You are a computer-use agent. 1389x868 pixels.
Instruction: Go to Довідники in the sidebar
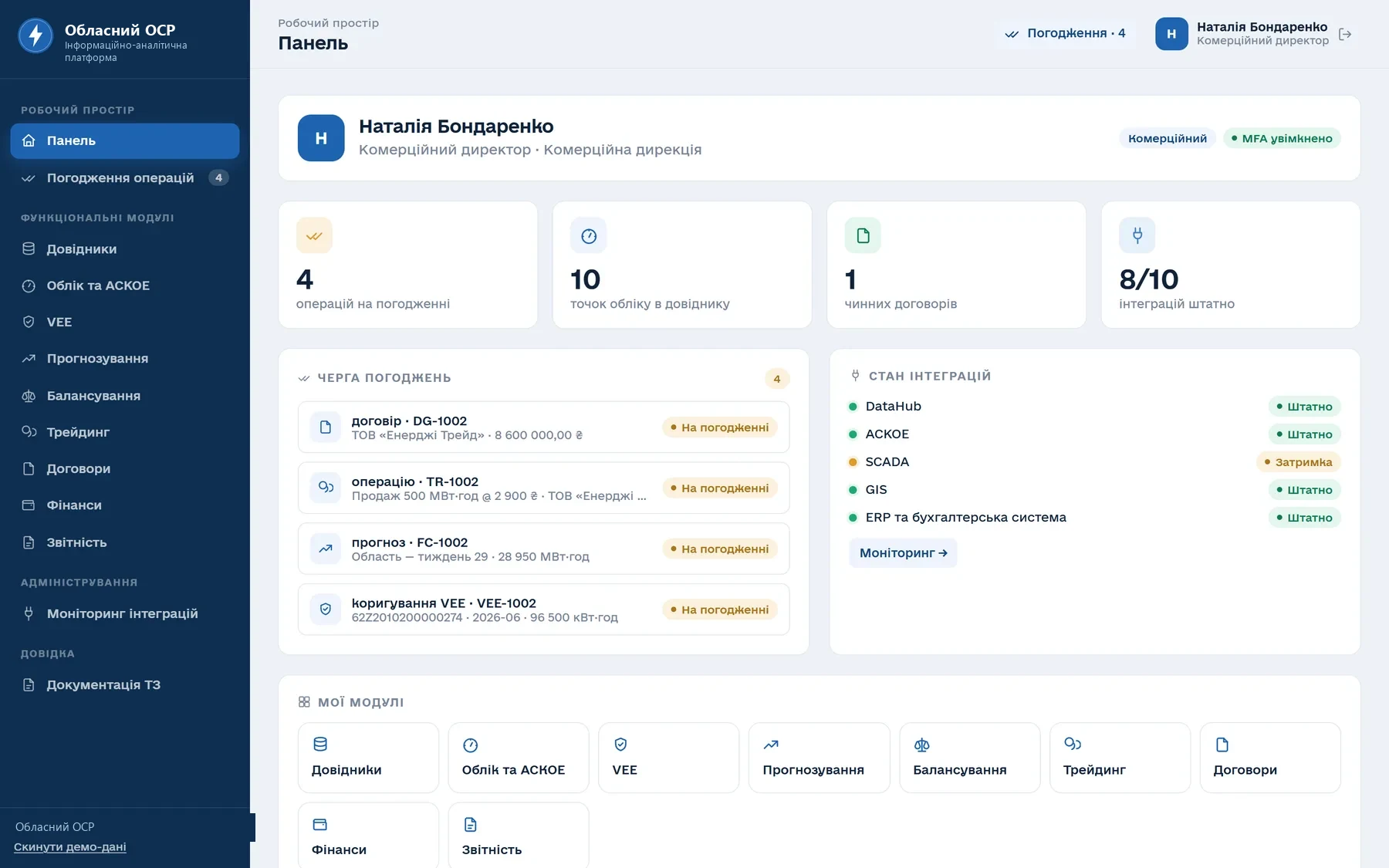click(125, 249)
